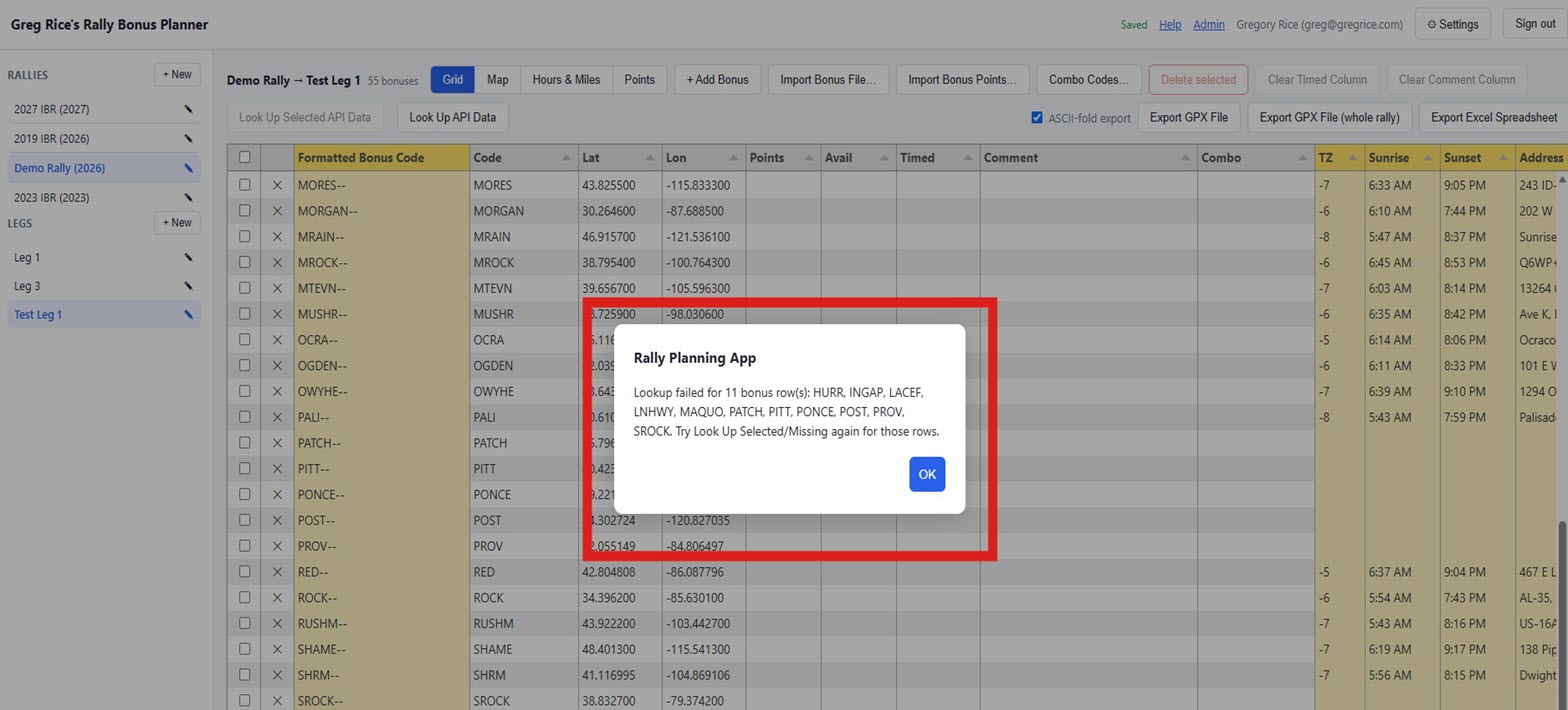Edit the 2023 IBR rally pencil icon

click(x=188, y=198)
